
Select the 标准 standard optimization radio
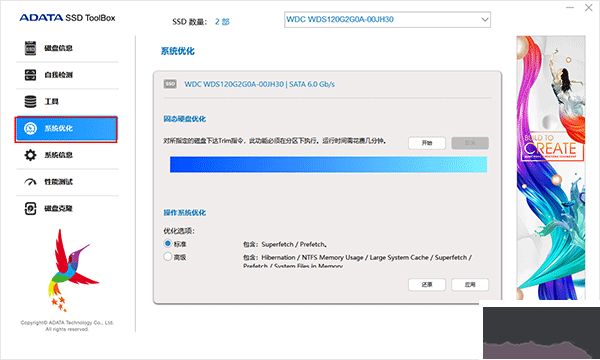pos(168,243)
